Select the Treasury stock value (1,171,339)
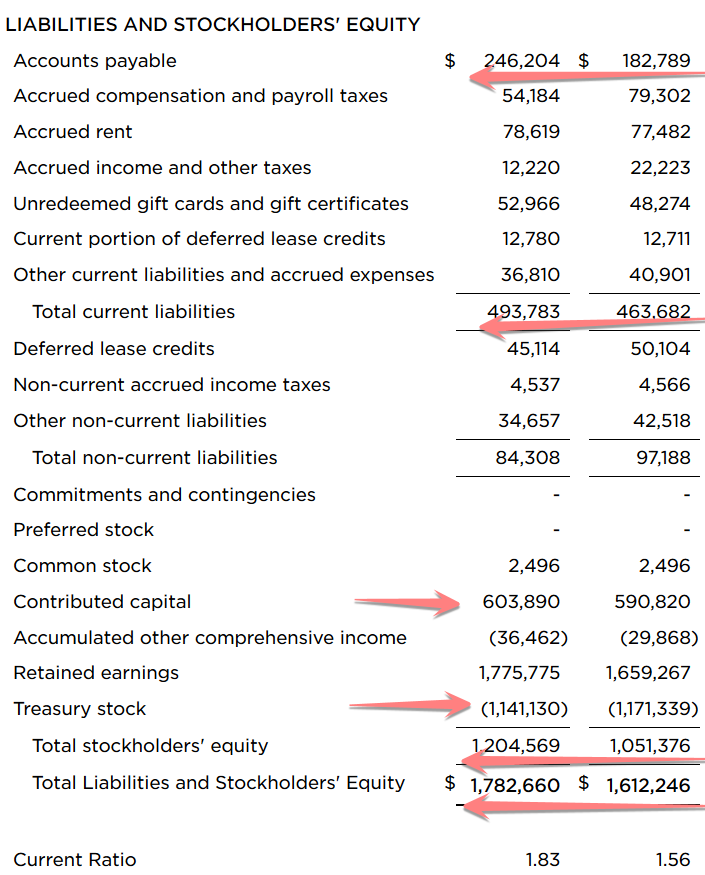705x875 pixels. click(653, 709)
